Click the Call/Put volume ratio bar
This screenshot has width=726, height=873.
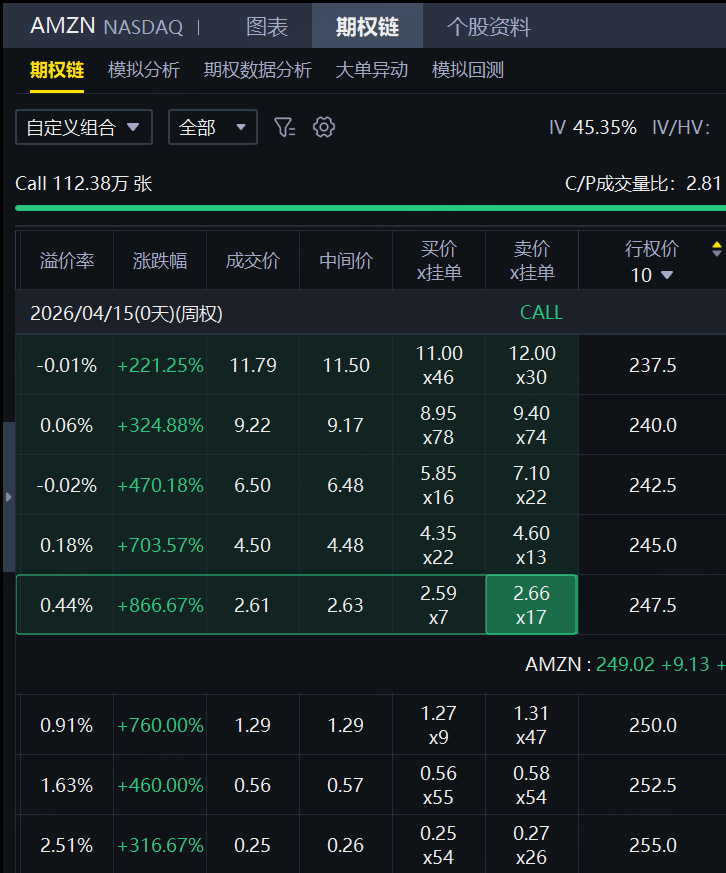click(370, 208)
